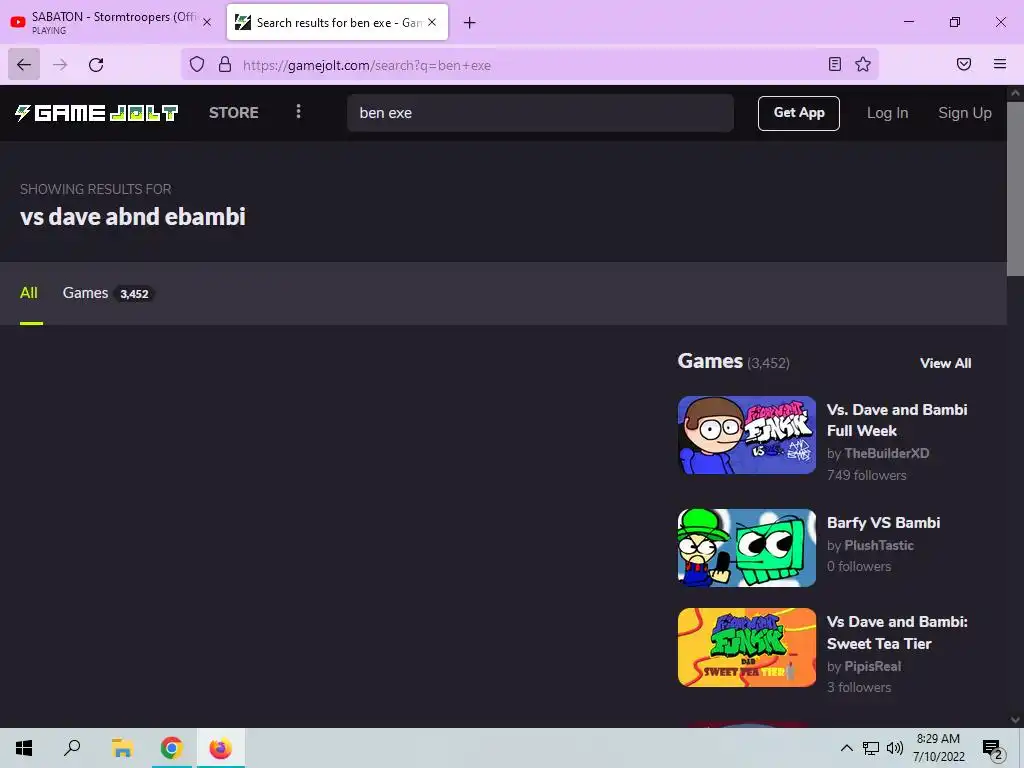Click the Game Jolt logo
1024x768 pixels.
[97, 113]
